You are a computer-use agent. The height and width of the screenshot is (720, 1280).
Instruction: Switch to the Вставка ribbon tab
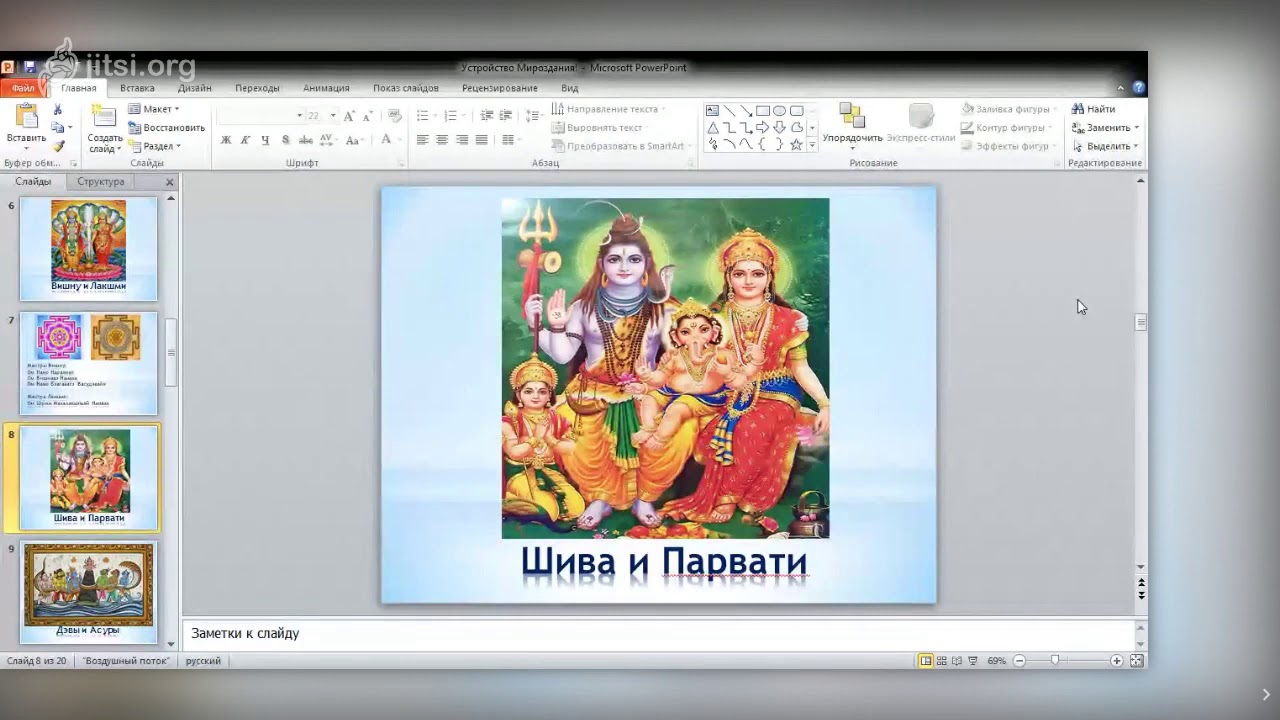(137, 88)
